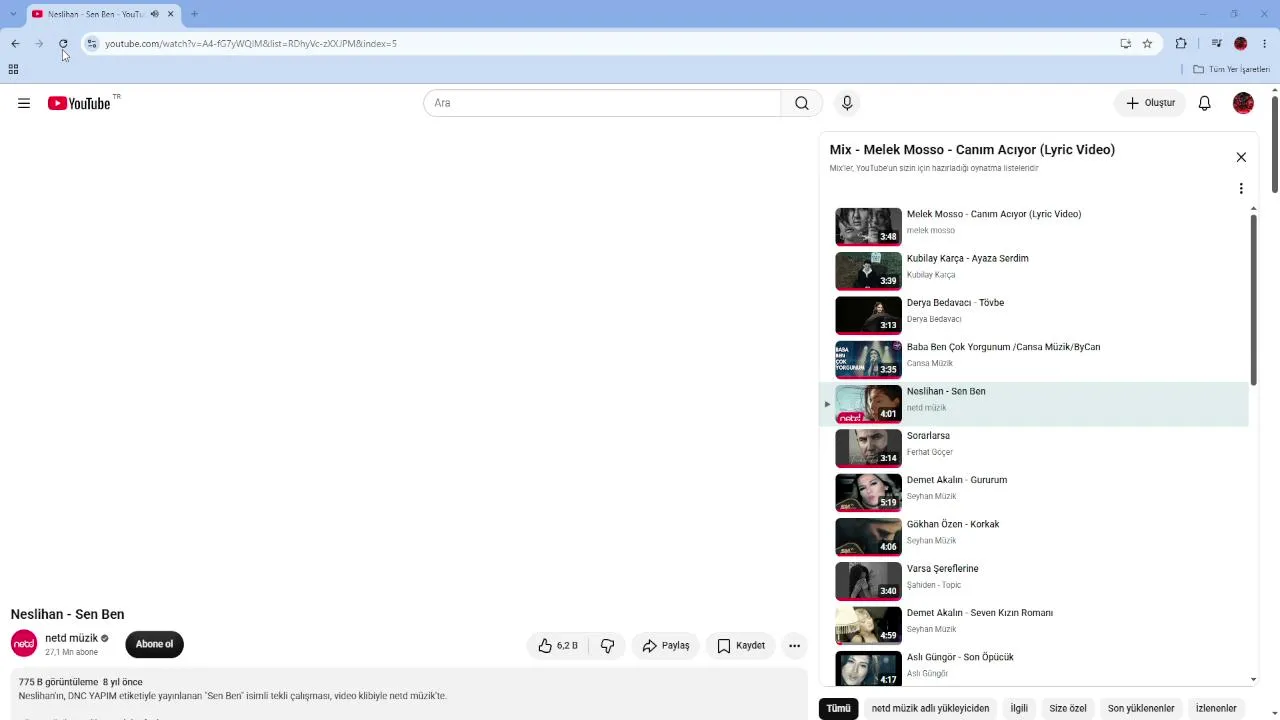Click the Neslihan - Sen Ben playlist title
This screenshot has width=1280, height=720.
[946, 391]
